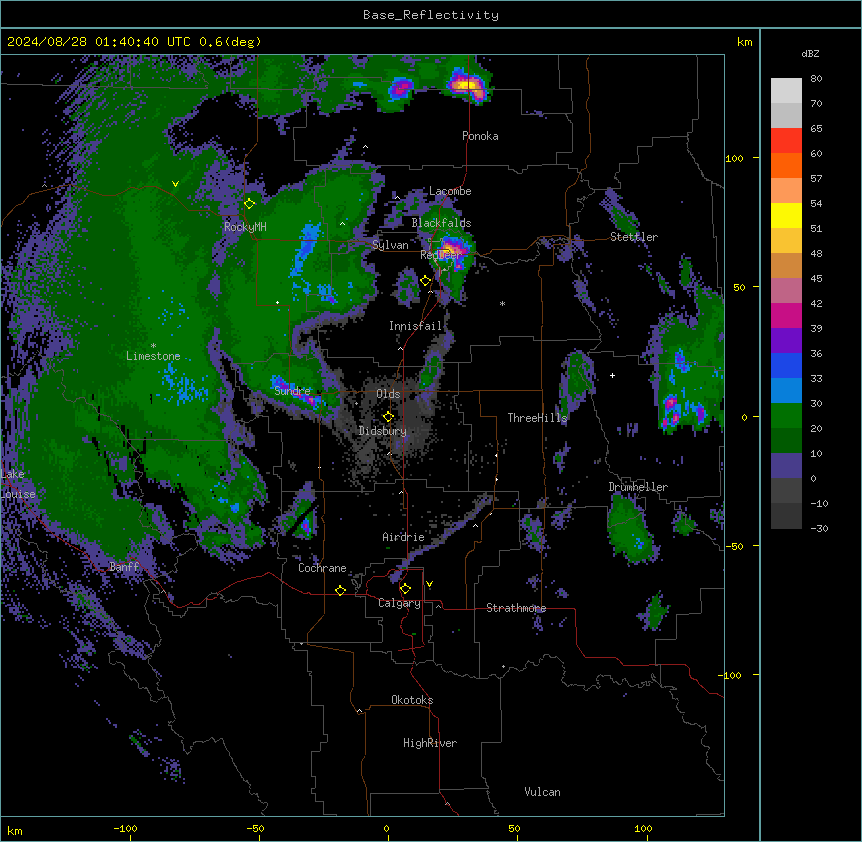This screenshot has height=842, width=862.
Task: Click the yellow marker above Calgary label
Action: coord(405,589)
